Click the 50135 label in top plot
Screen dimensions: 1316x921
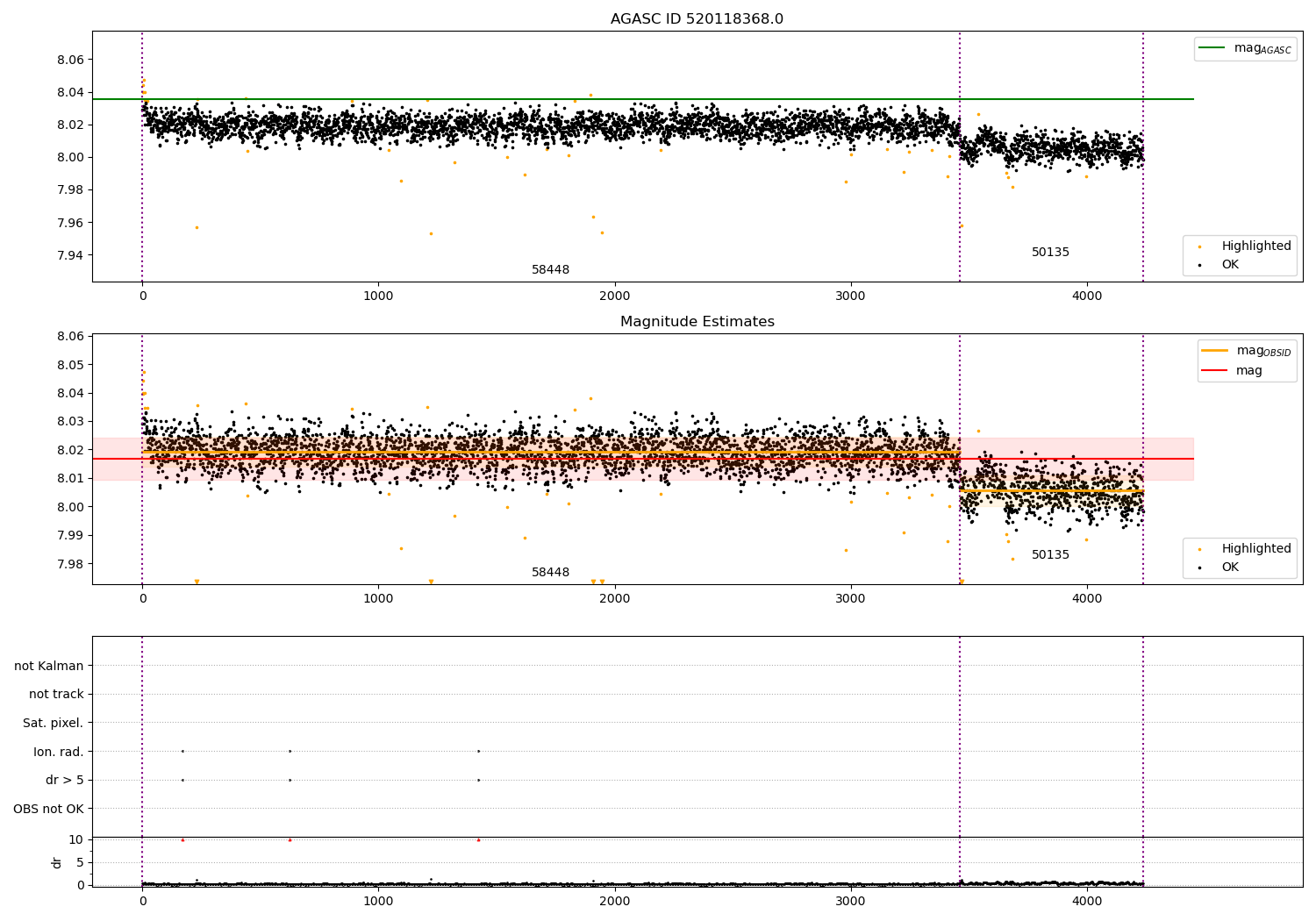[x=1050, y=253]
